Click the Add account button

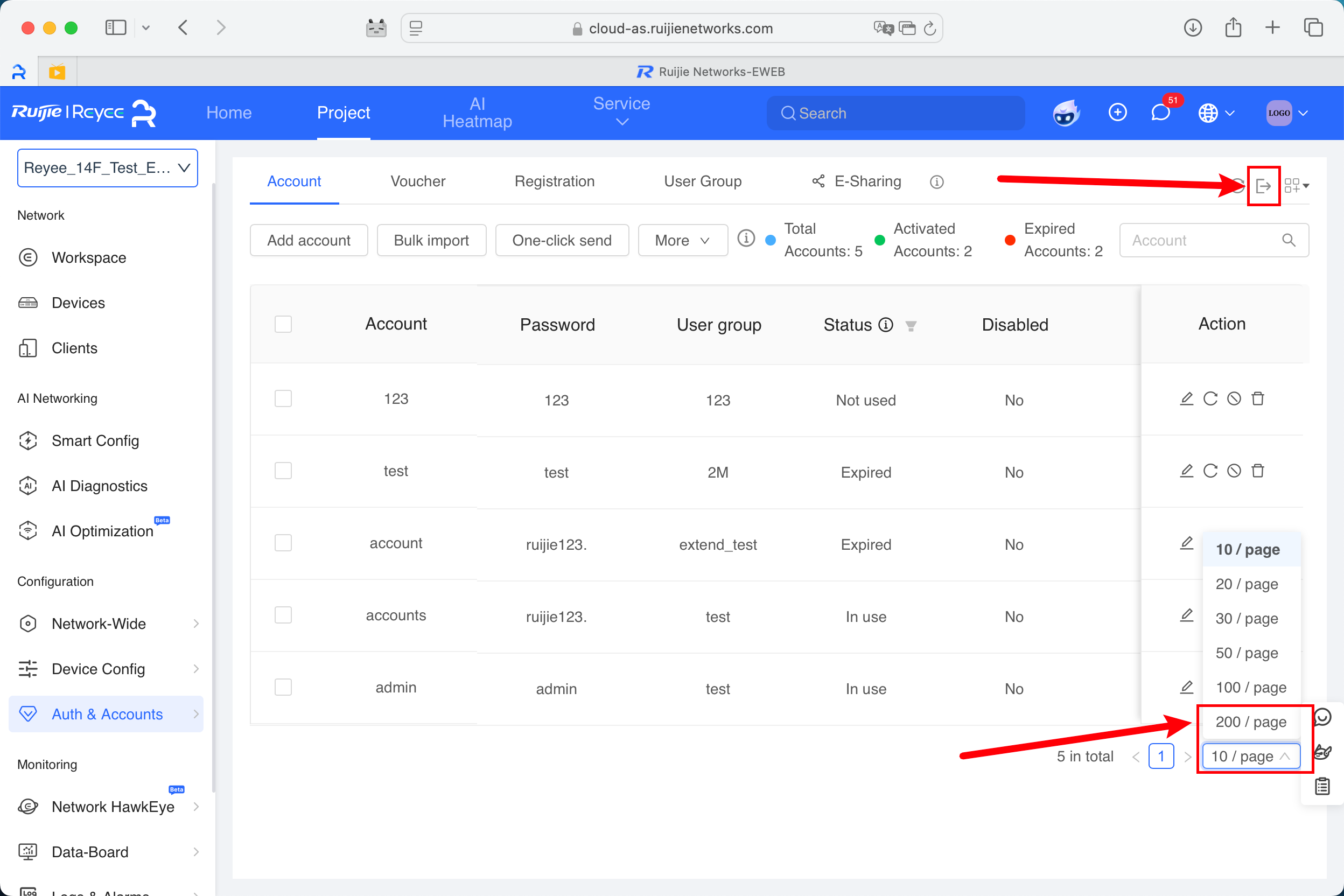[x=309, y=241]
